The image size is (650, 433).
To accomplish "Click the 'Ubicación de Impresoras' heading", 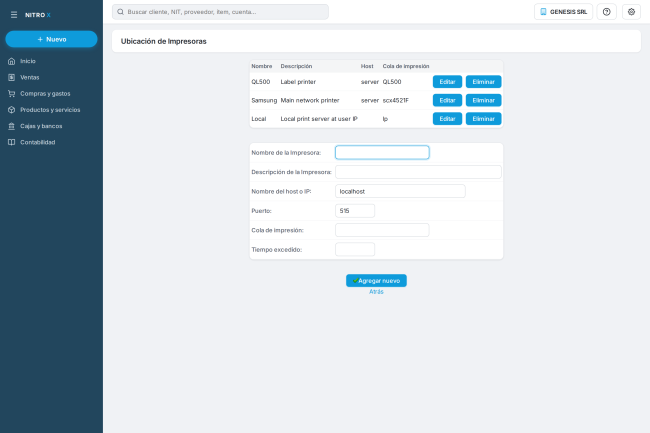I will [x=163, y=41].
